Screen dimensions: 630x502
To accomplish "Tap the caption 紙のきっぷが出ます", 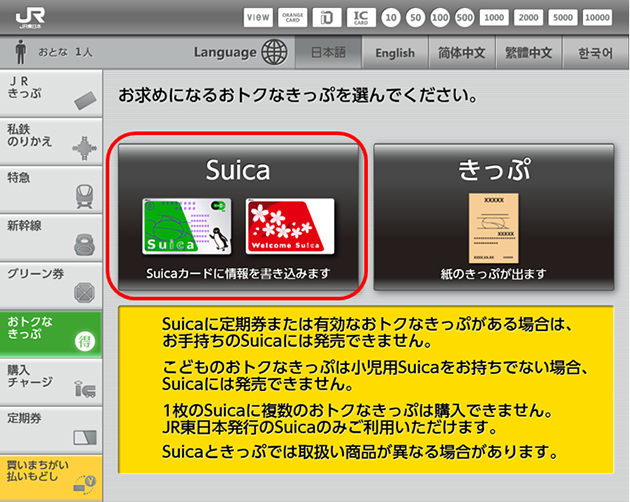I will pyautogui.click(x=493, y=274).
